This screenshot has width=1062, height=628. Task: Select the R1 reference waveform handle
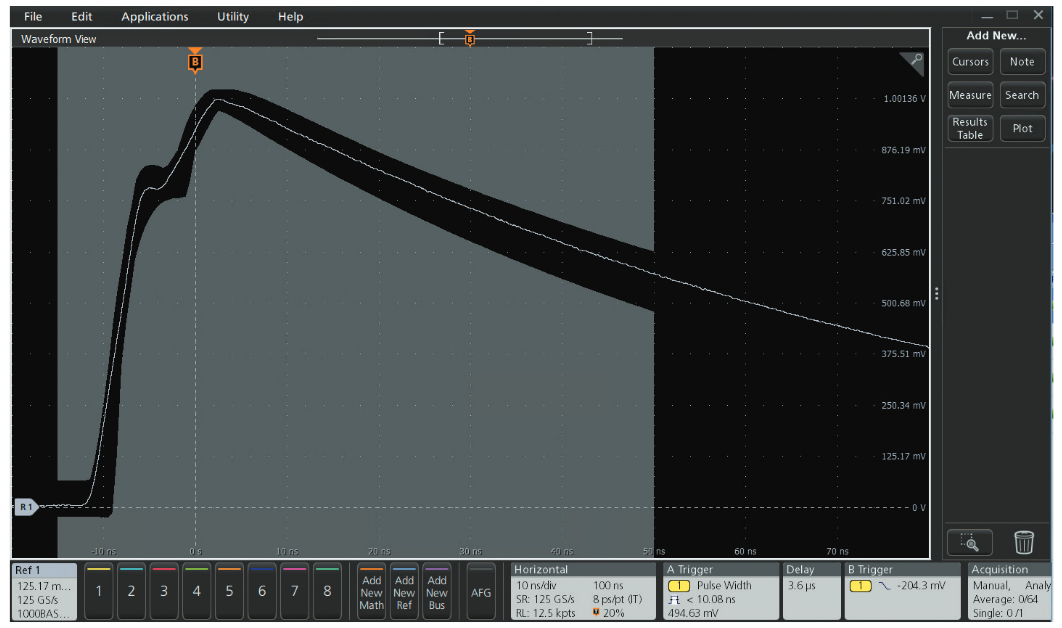[x=26, y=507]
